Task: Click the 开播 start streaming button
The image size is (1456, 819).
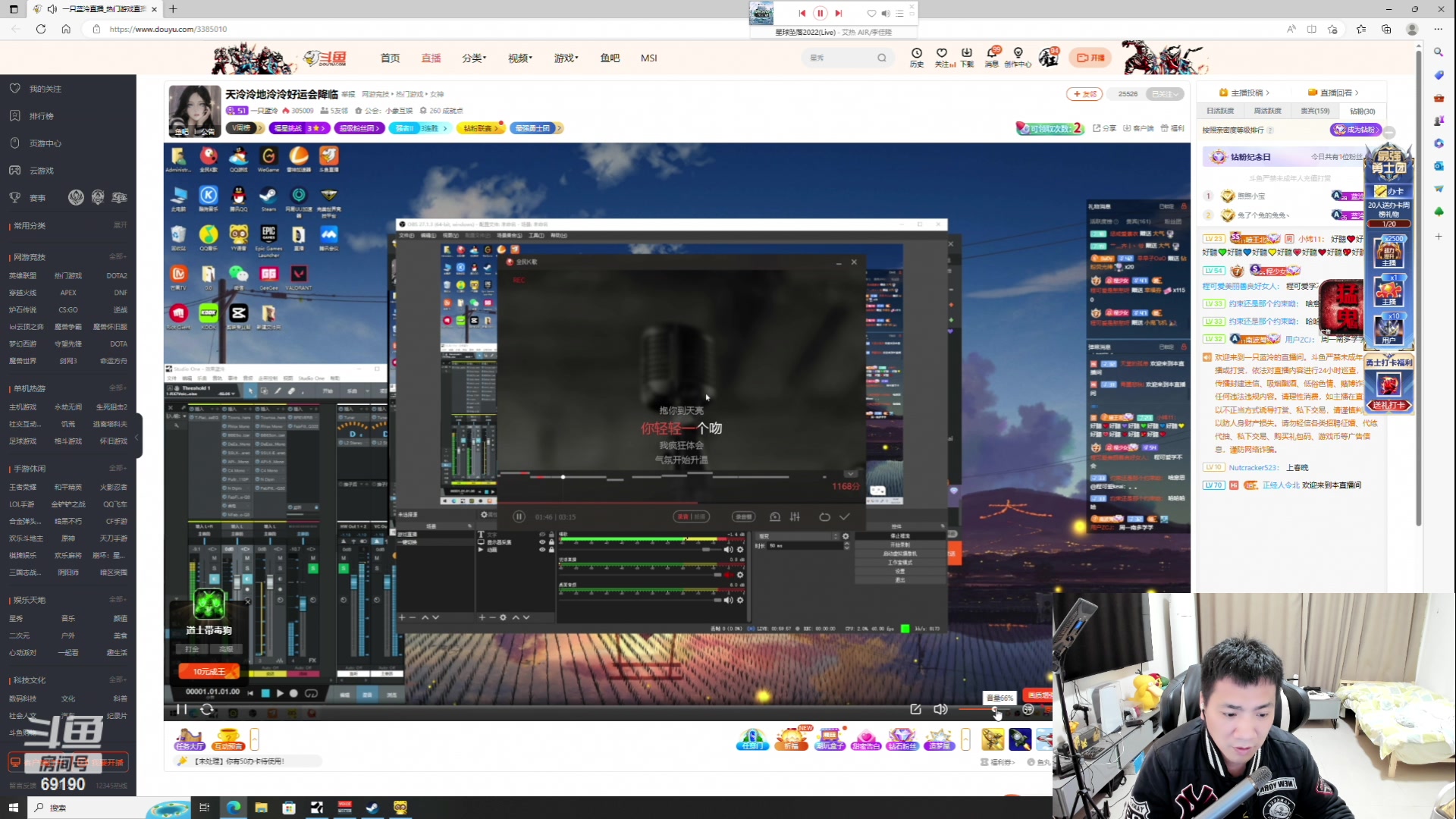Action: 1090,58
